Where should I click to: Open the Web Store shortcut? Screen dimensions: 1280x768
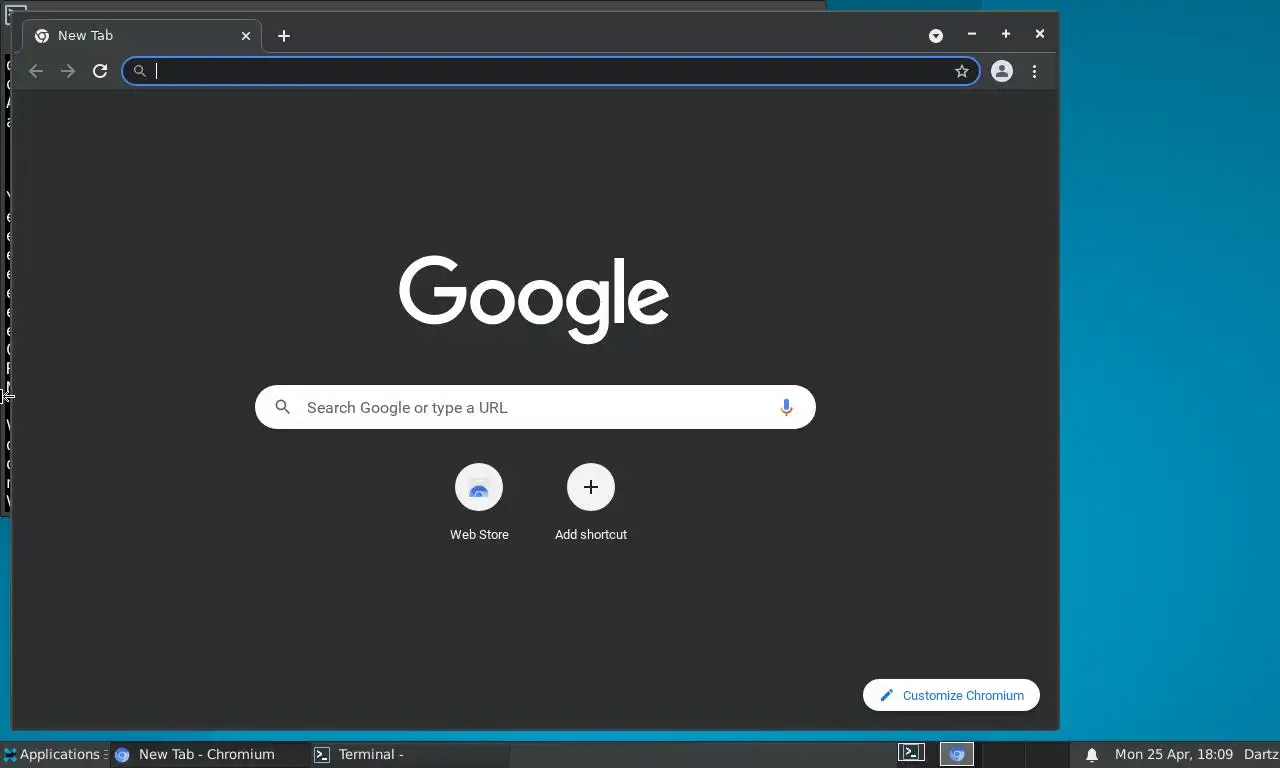click(479, 503)
